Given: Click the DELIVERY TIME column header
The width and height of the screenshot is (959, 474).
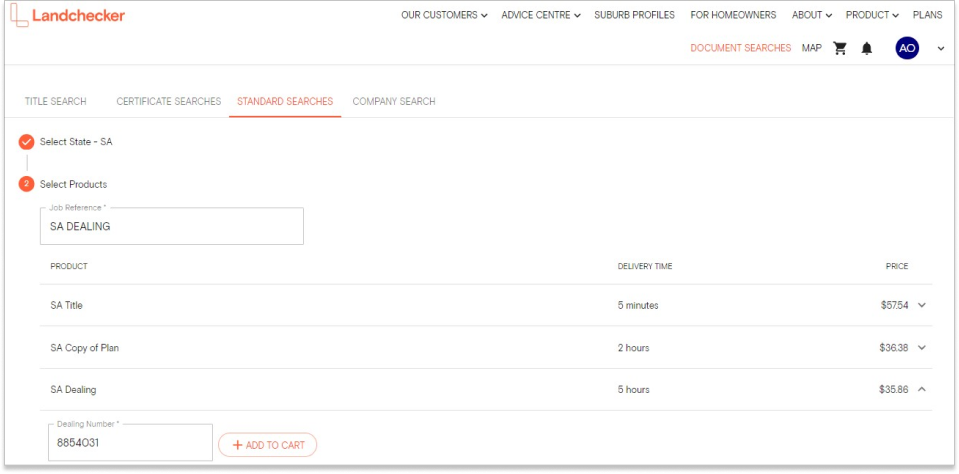Looking at the screenshot, I should [645, 267].
